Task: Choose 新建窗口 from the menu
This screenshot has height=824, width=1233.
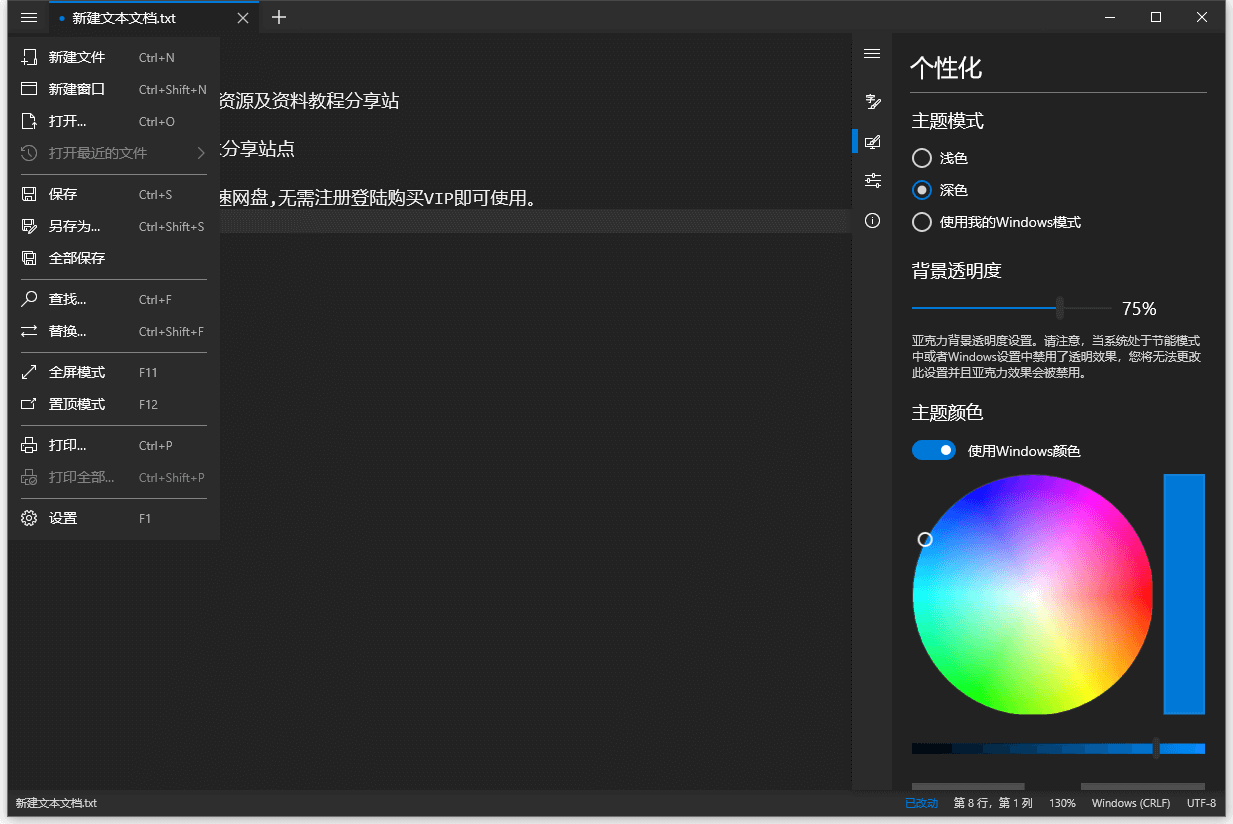Action: 113,90
